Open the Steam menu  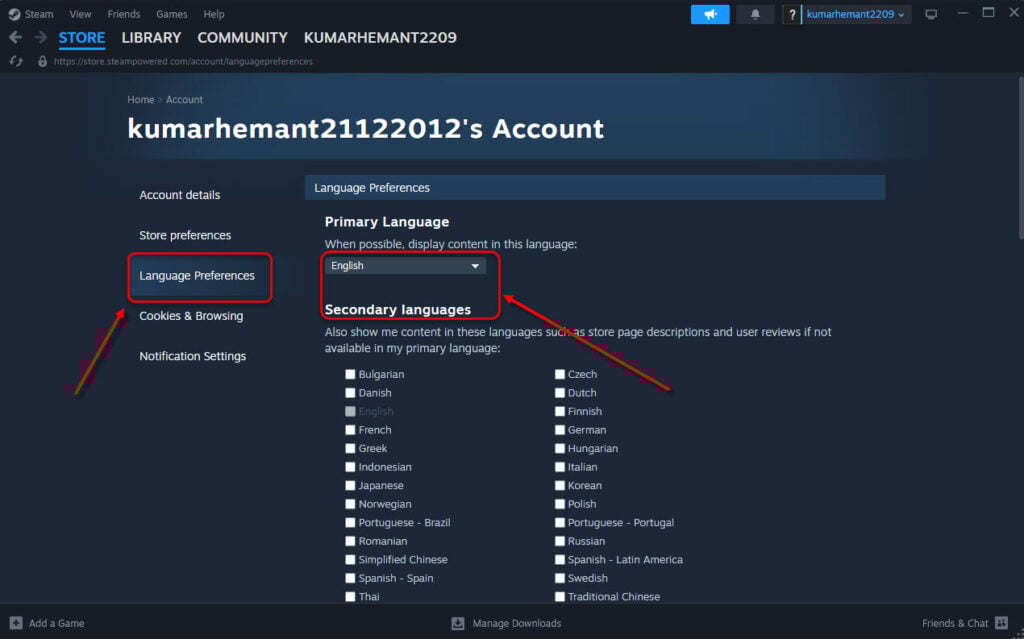pyautogui.click(x=39, y=14)
